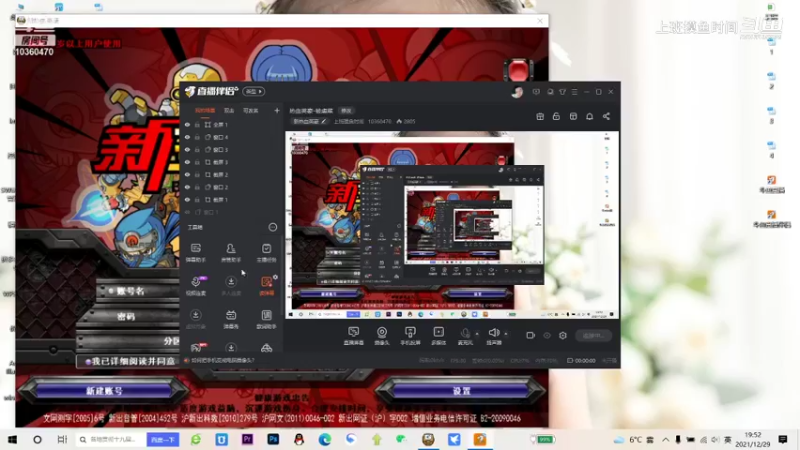Expand microphone device dropdown arrow
800x450 pixels.
[477, 334]
